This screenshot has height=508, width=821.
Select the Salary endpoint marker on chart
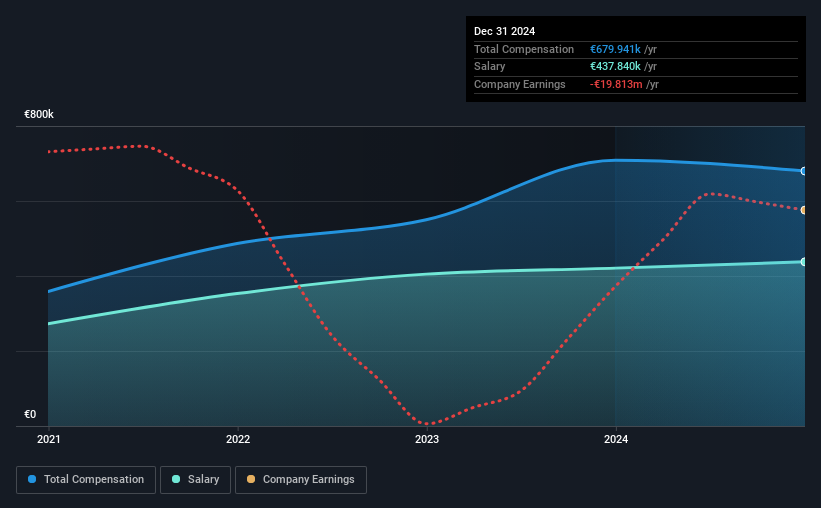803,262
